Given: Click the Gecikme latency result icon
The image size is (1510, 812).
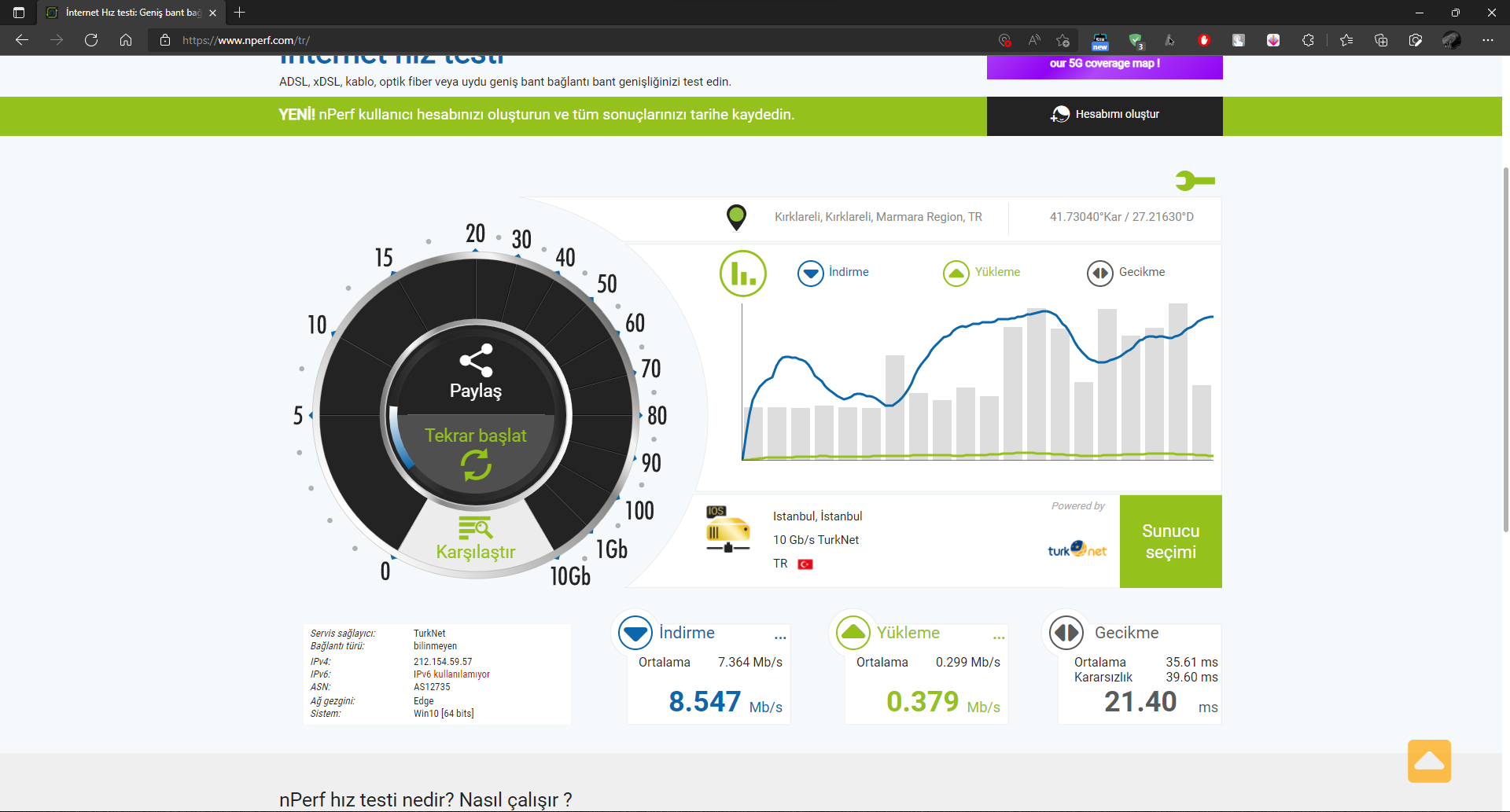Looking at the screenshot, I should (x=1066, y=633).
